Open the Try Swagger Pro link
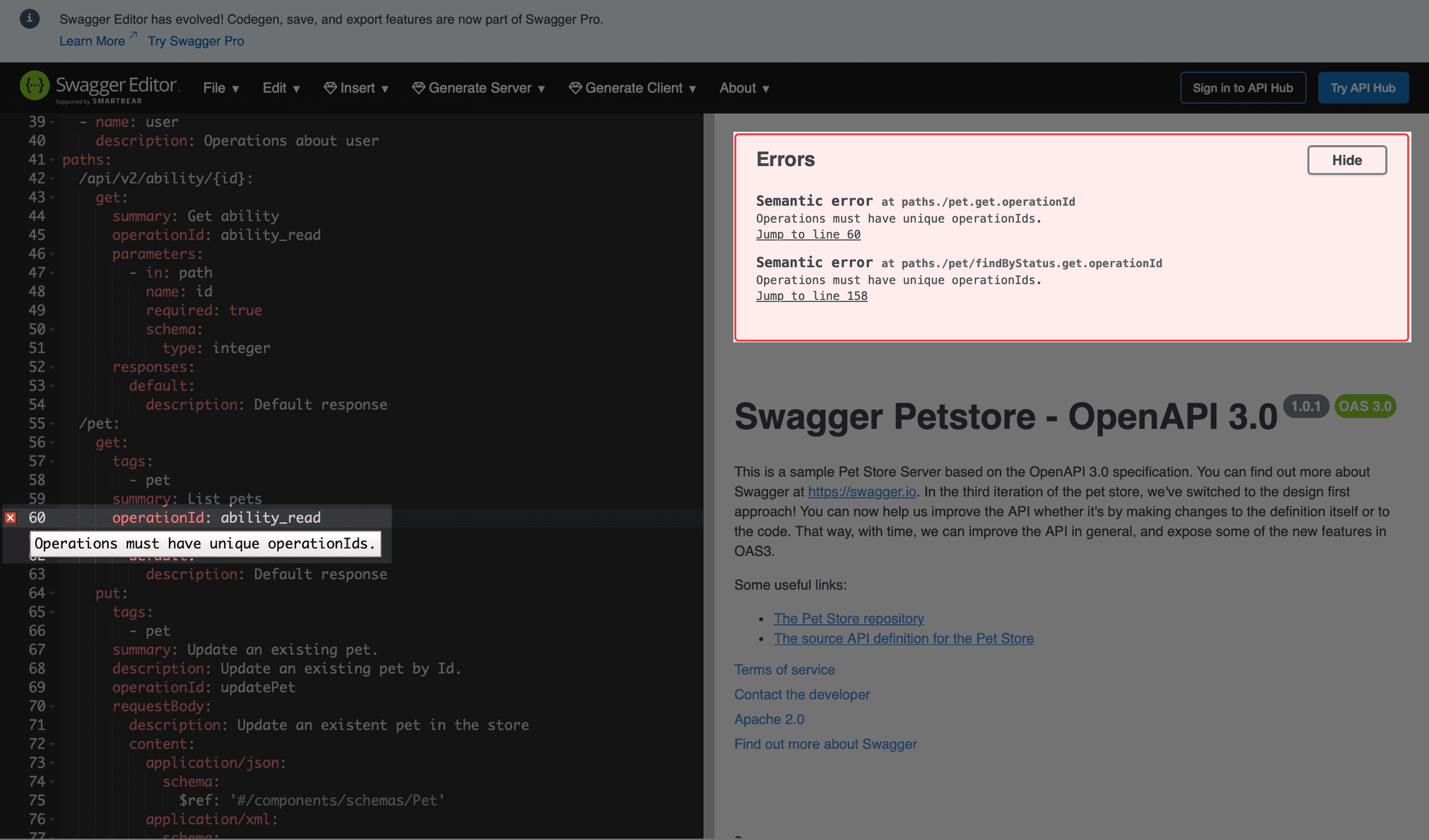Image resolution: width=1429 pixels, height=840 pixels. [195, 41]
